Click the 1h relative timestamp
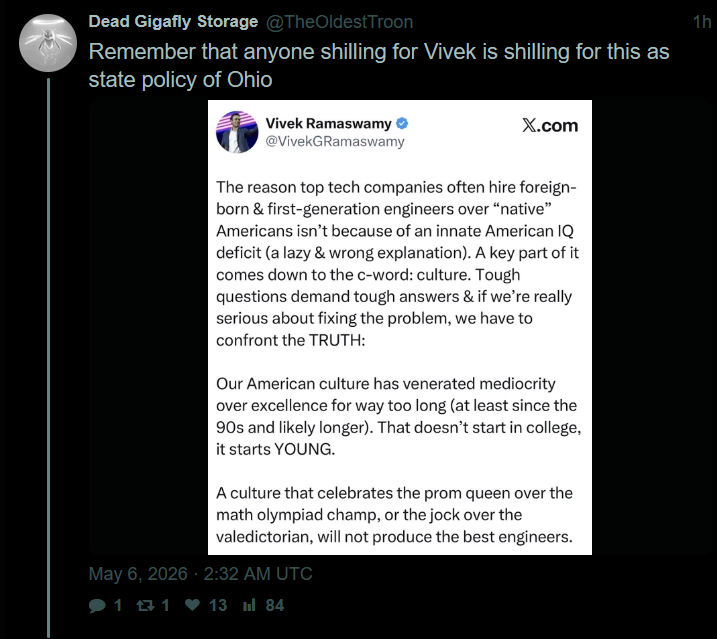Image resolution: width=717 pixels, height=639 pixels. [x=702, y=22]
